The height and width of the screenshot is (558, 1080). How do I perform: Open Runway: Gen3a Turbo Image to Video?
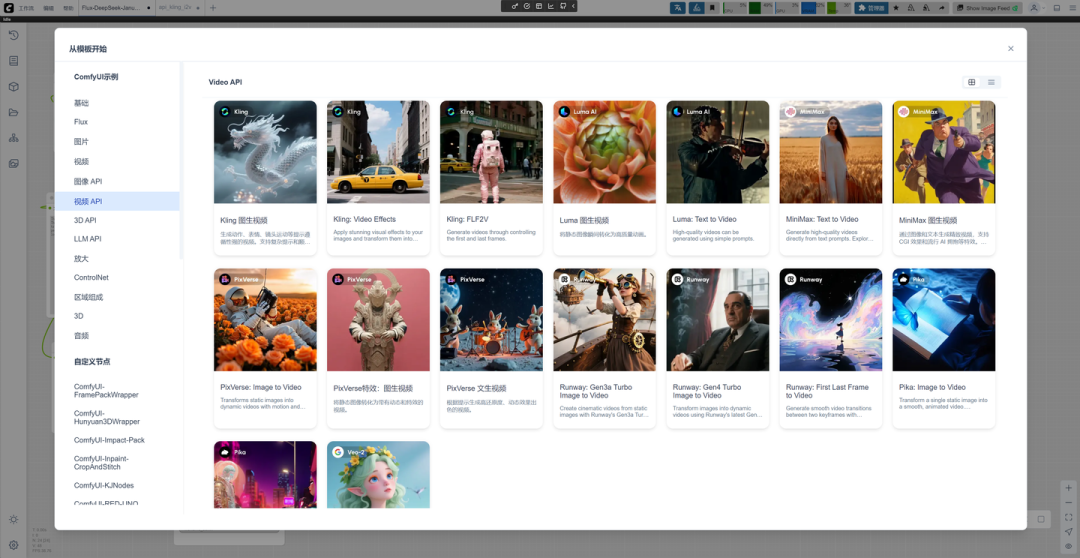[x=604, y=348]
